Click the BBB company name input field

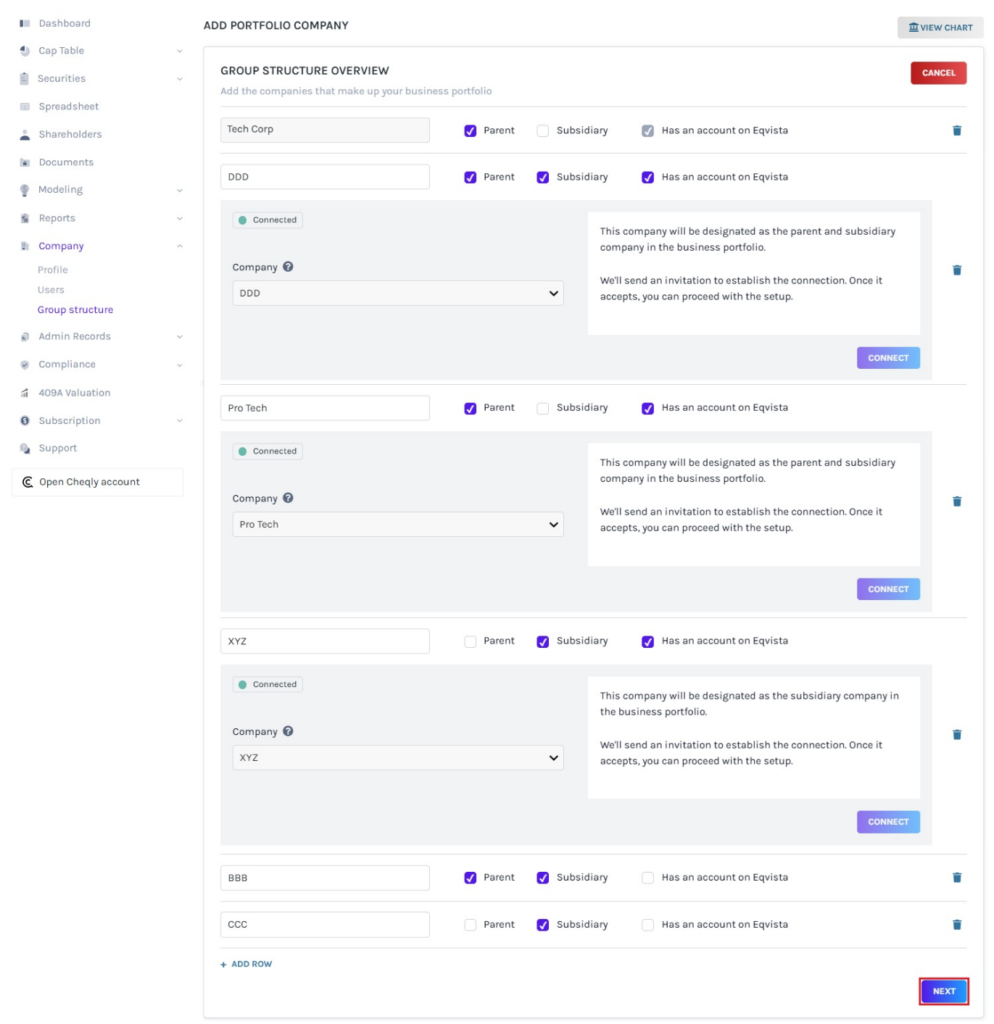[324, 878]
